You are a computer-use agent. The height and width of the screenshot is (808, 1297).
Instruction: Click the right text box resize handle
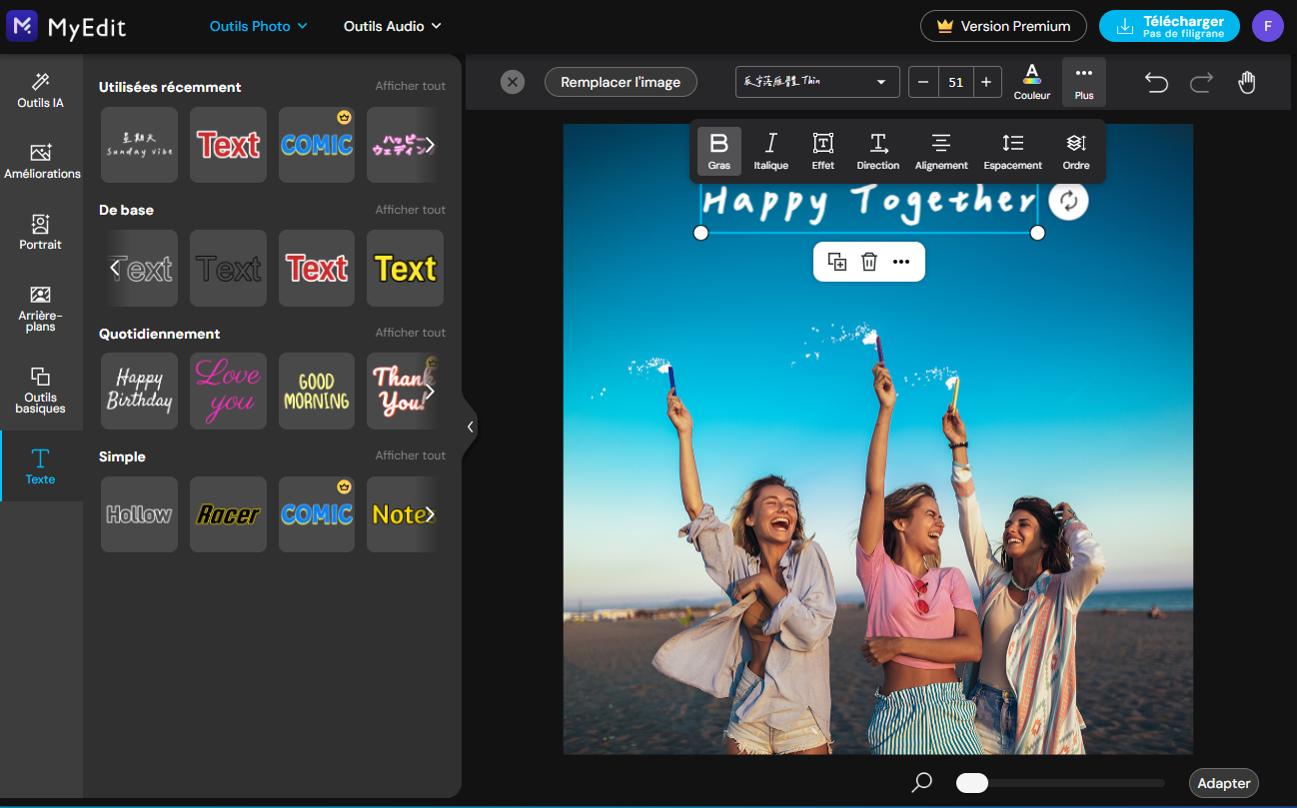pyautogui.click(x=1037, y=233)
